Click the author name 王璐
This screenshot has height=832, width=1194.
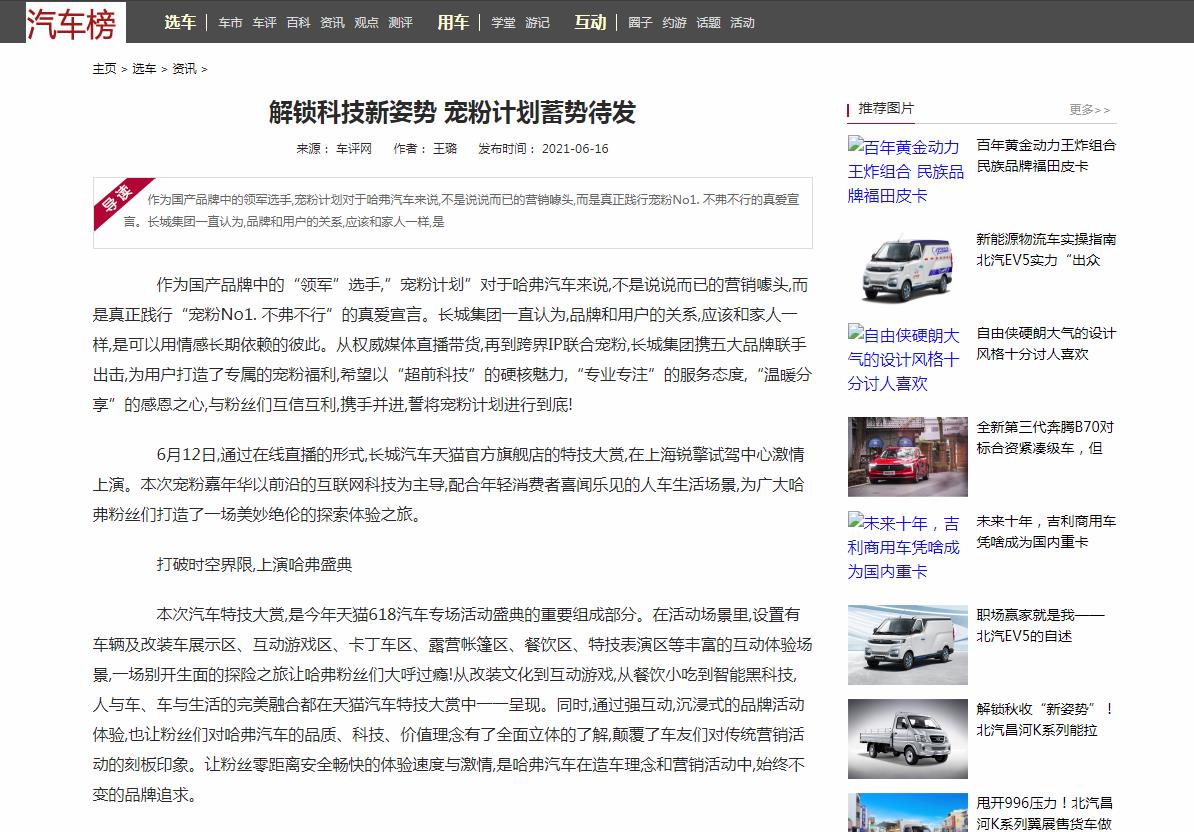[x=445, y=148]
